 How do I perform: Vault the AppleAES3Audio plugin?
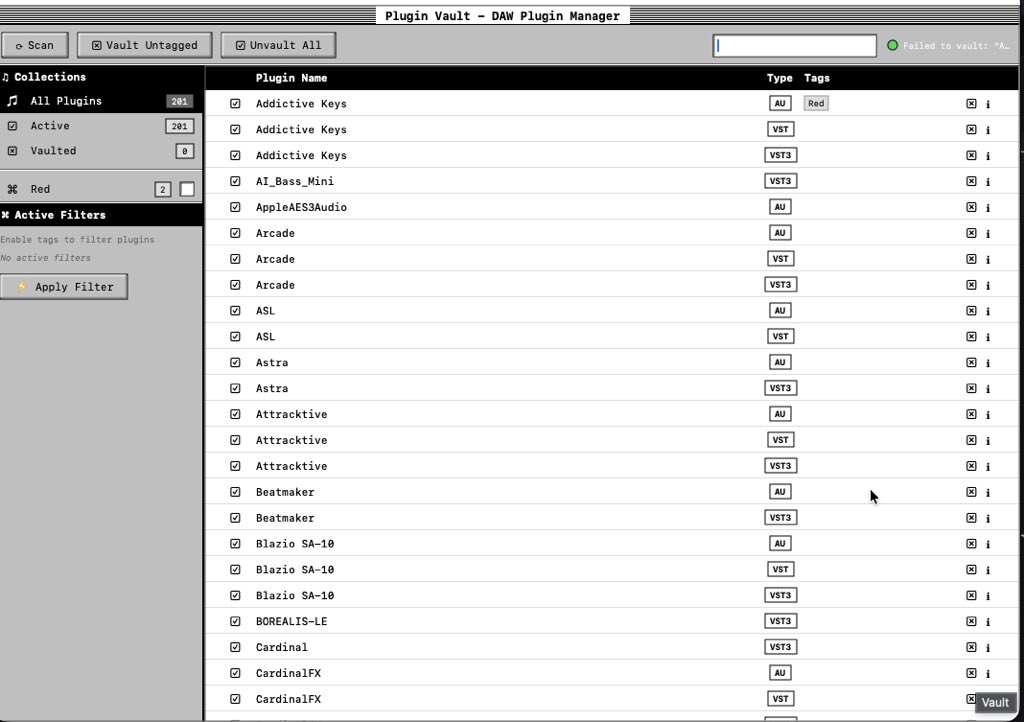point(971,207)
